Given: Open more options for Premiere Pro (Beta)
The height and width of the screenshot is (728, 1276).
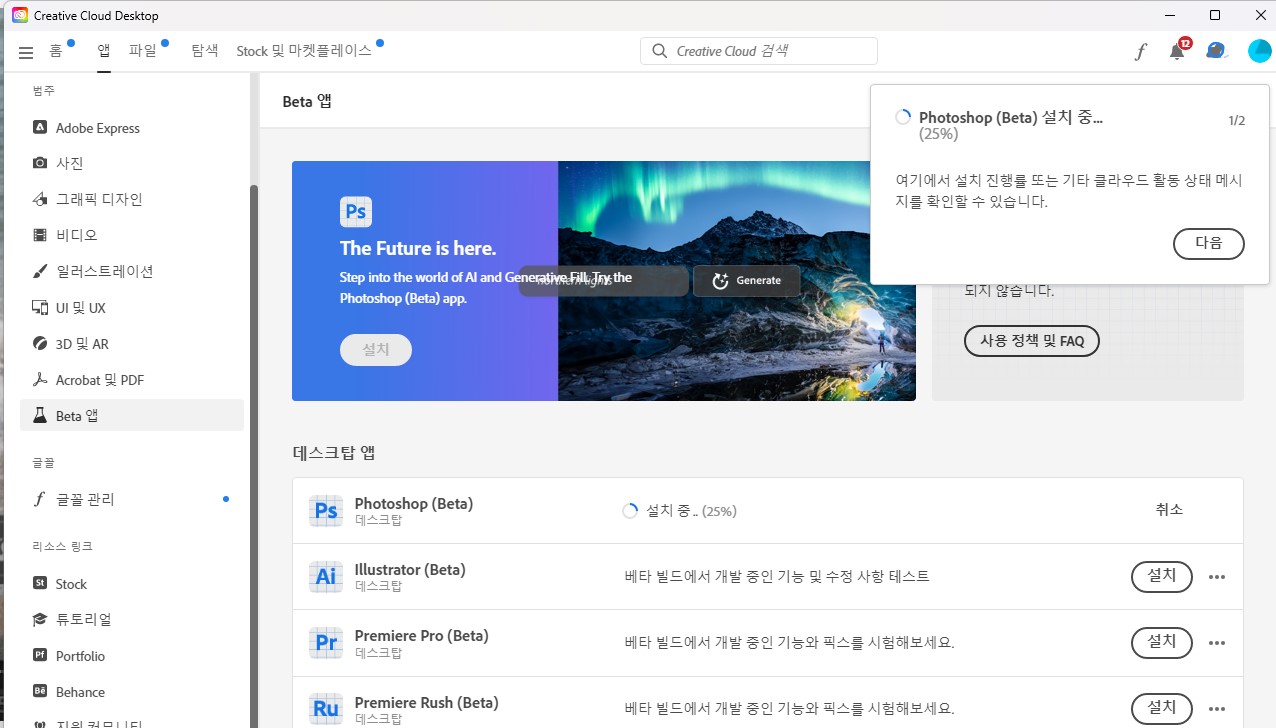Looking at the screenshot, I should point(1217,643).
